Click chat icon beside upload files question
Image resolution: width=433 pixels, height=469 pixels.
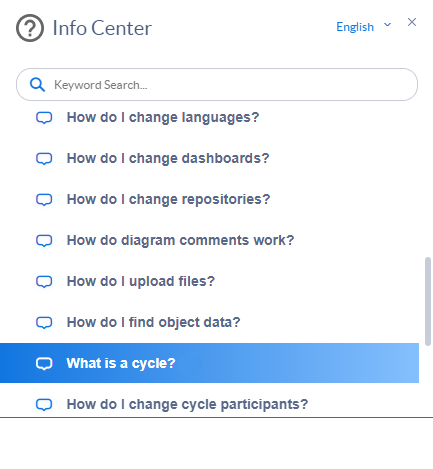pos(44,282)
